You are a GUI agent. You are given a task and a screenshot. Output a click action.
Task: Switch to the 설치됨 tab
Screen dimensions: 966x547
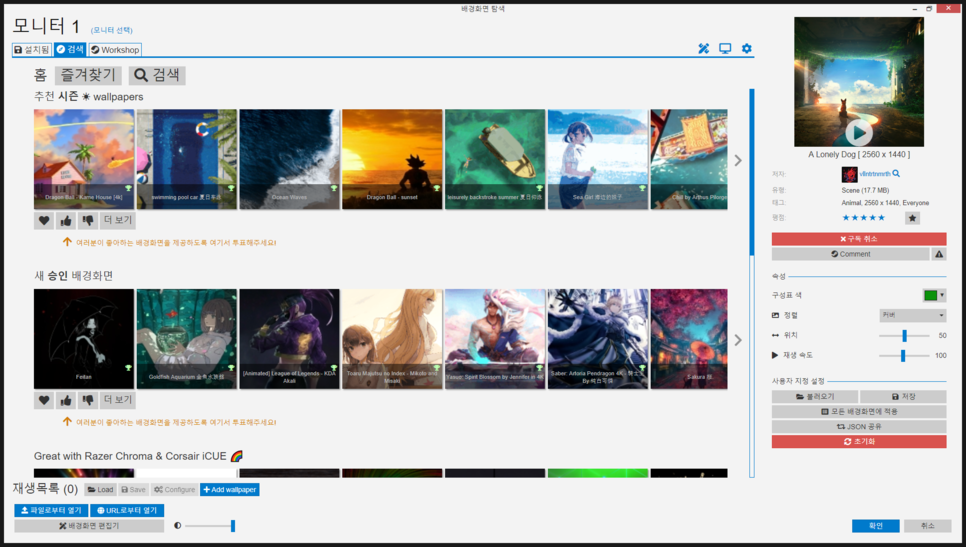click(32, 49)
